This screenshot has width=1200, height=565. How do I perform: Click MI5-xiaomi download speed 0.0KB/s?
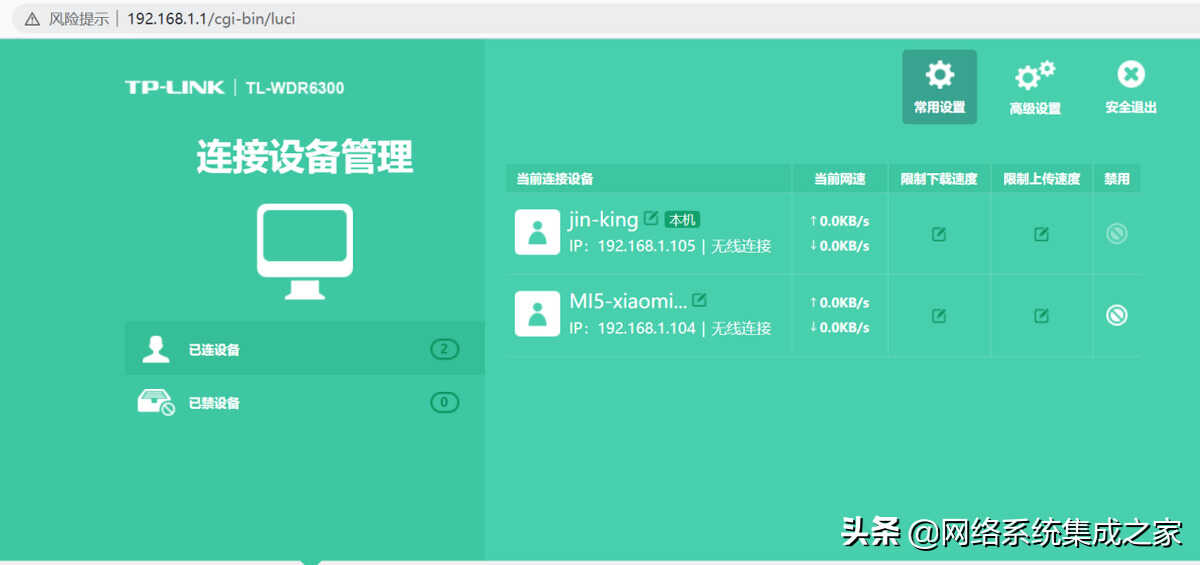[839, 327]
